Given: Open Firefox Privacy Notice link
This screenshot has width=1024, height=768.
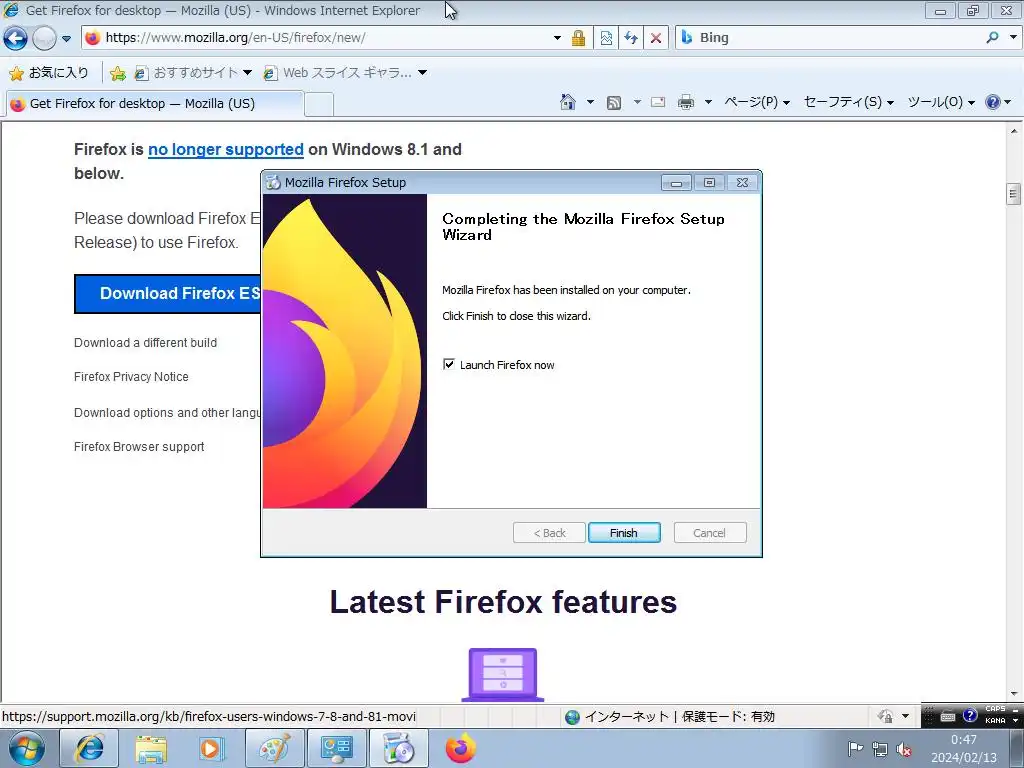Looking at the screenshot, I should point(131,377).
